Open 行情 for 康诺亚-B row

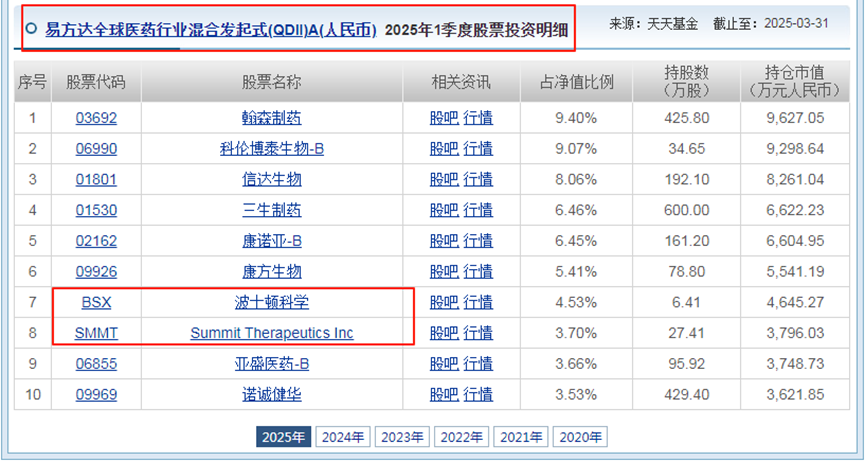point(478,241)
